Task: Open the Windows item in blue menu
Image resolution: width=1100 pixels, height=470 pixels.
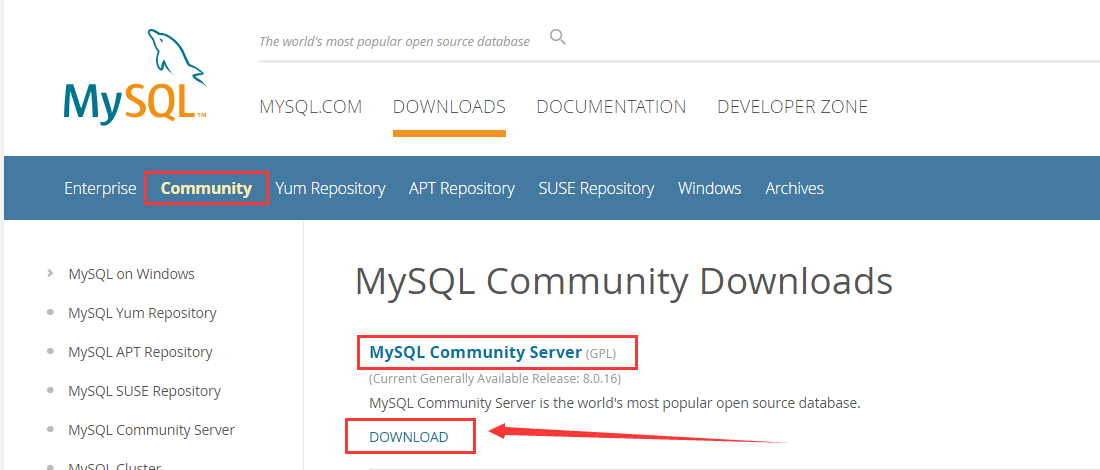Action: point(709,188)
